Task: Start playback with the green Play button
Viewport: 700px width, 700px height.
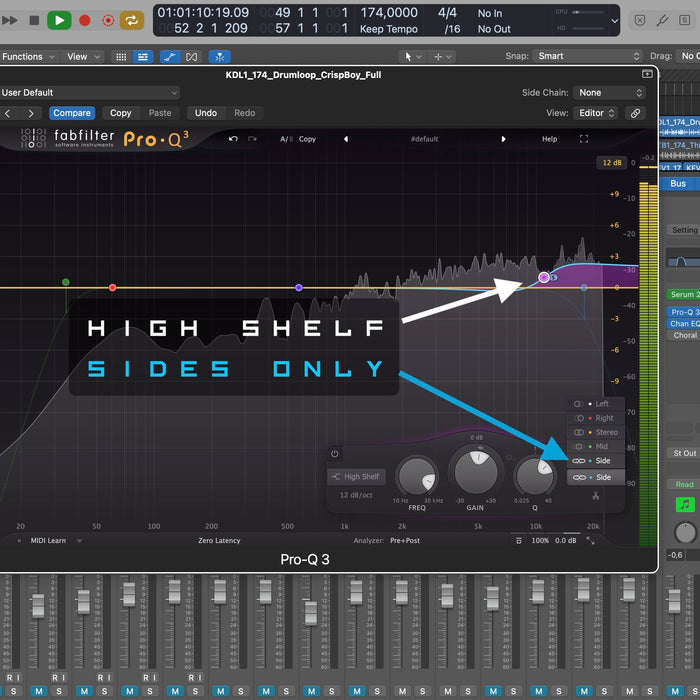Action: coord(59,20)
